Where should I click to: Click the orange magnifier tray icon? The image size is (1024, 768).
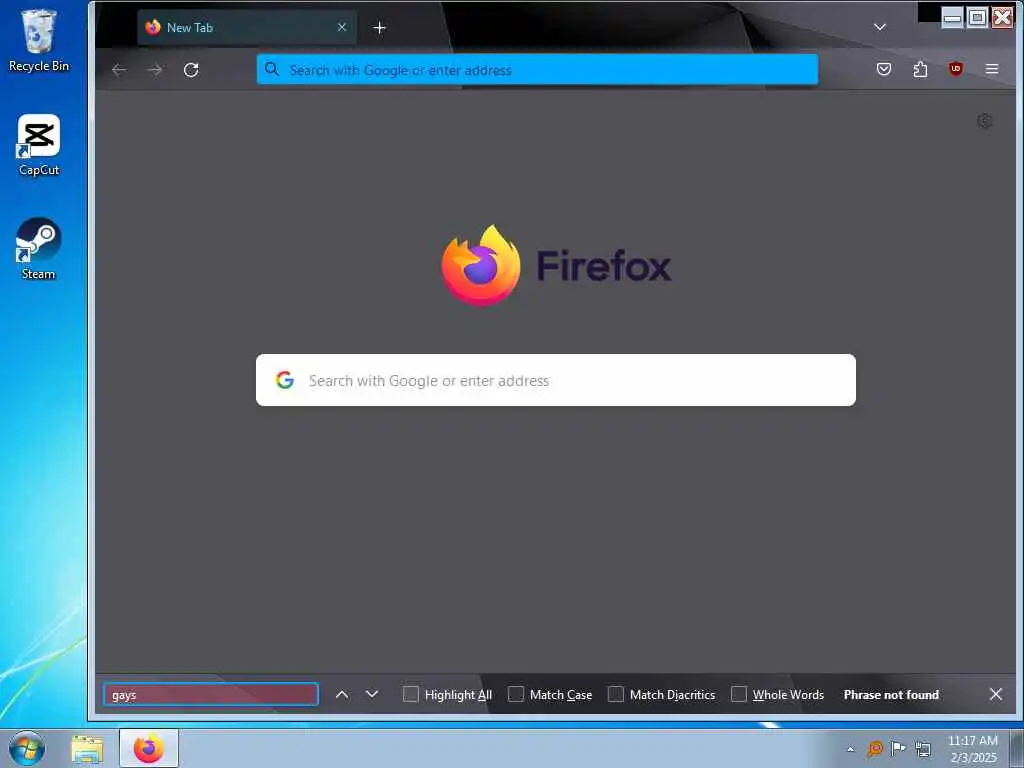[875, 748]
